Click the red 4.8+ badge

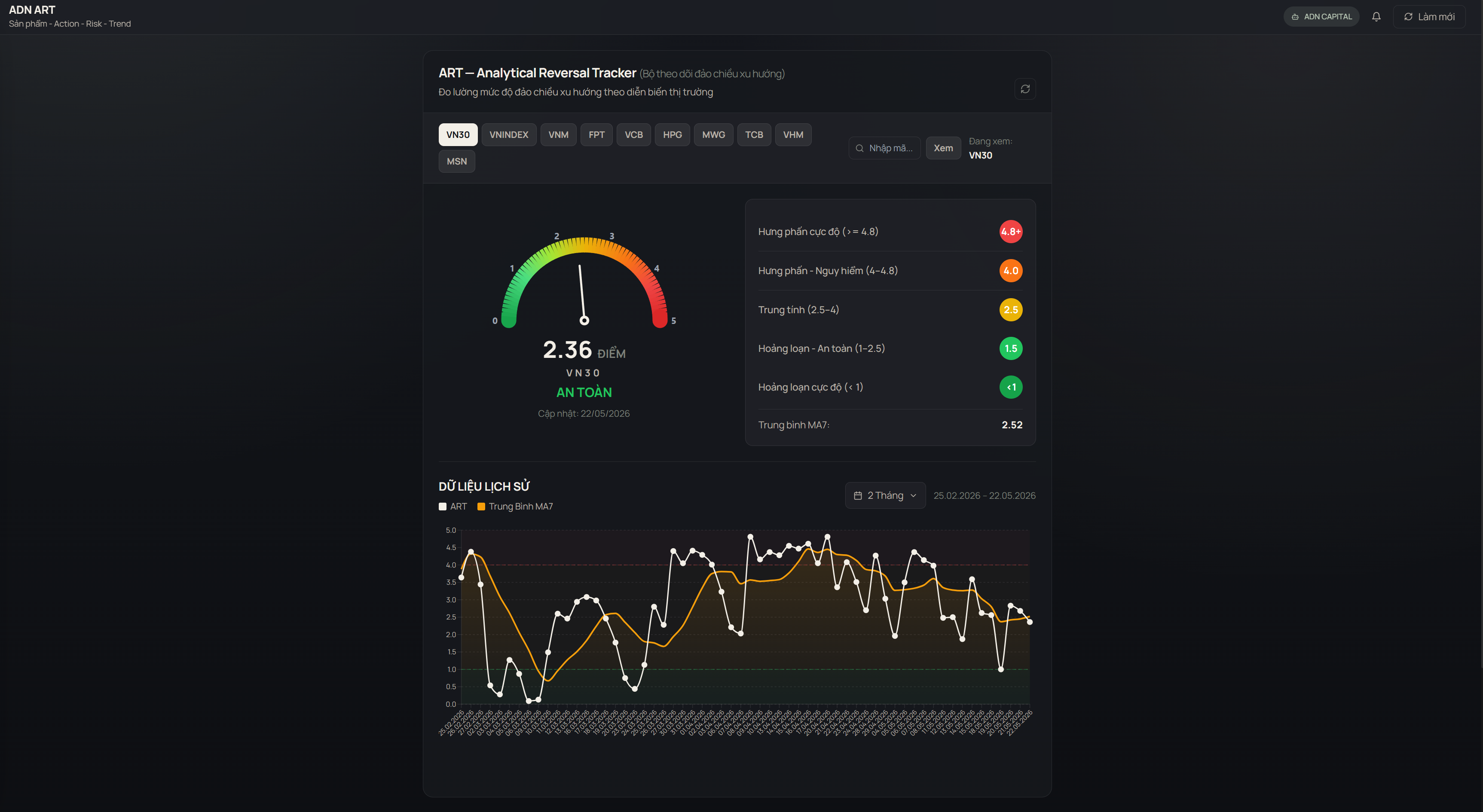point(1010,231)
